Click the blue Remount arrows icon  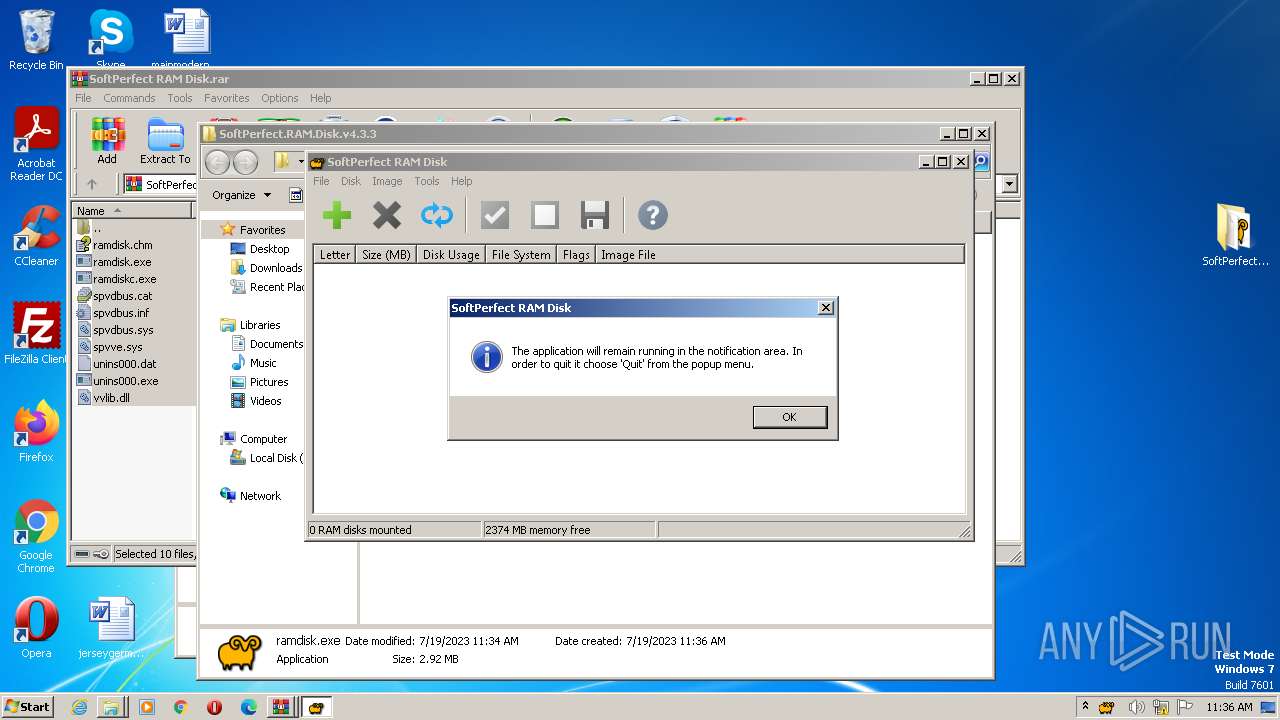[x=437, y=215]
